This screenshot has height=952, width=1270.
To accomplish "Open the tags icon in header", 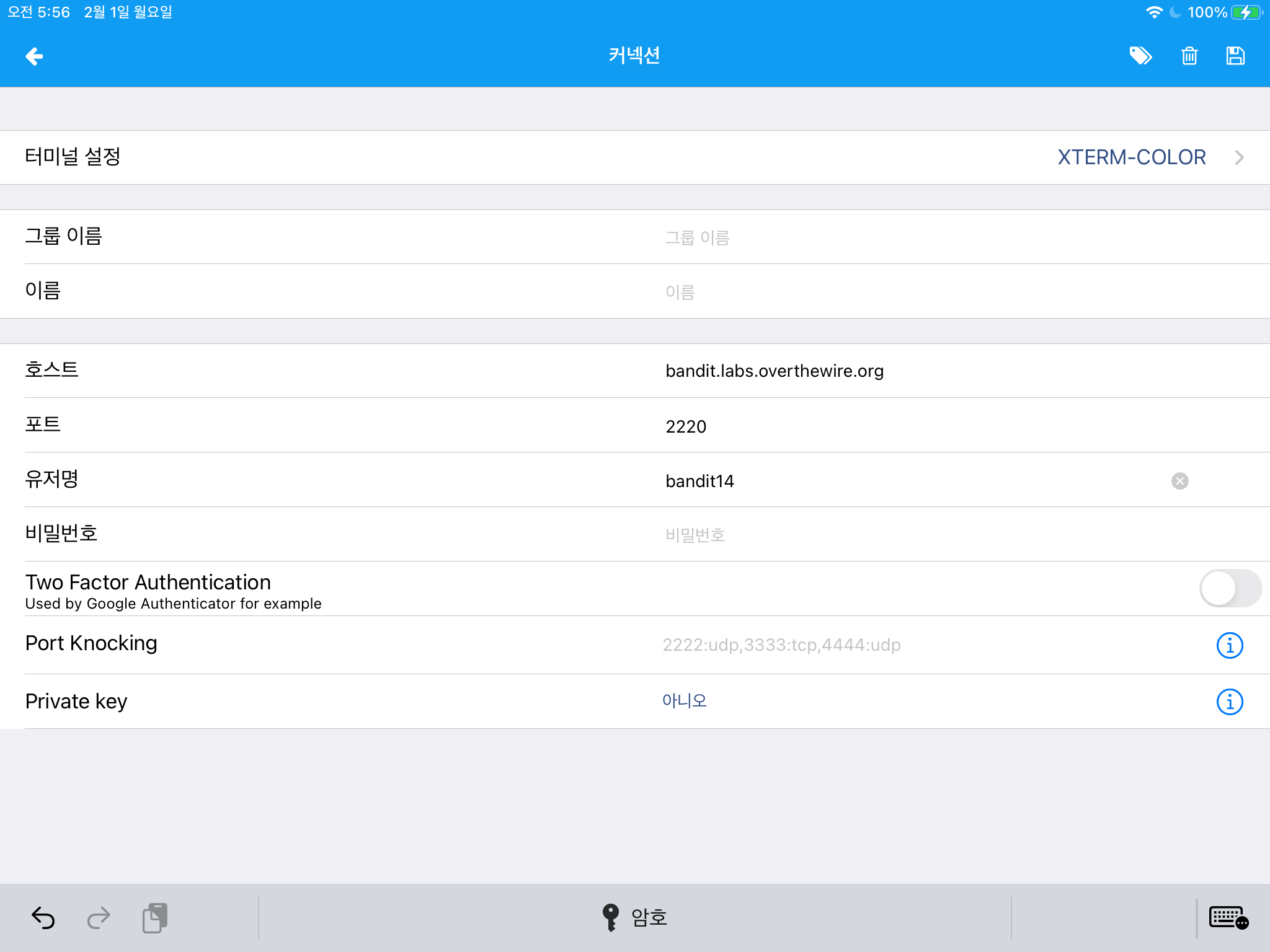I will 1140,56.
